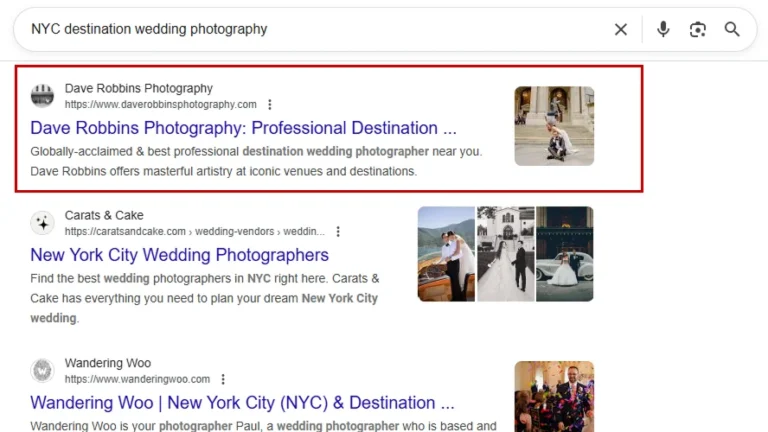This screenshot has height=432, width=768.
Task: Click the Carats & Cake site name
Action: 104,215
